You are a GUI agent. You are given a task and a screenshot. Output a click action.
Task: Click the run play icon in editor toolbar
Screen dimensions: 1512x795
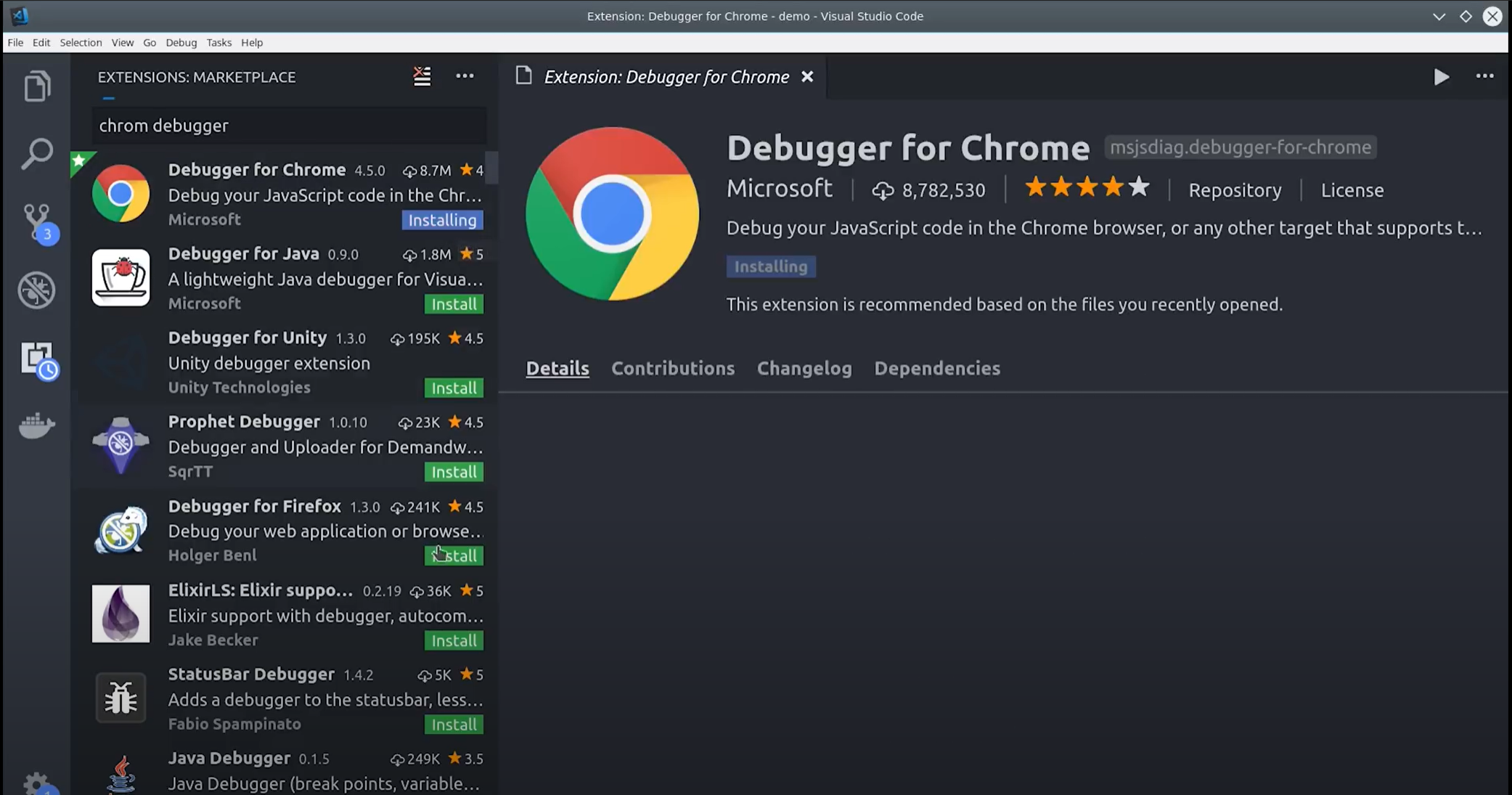(1441, 77)
